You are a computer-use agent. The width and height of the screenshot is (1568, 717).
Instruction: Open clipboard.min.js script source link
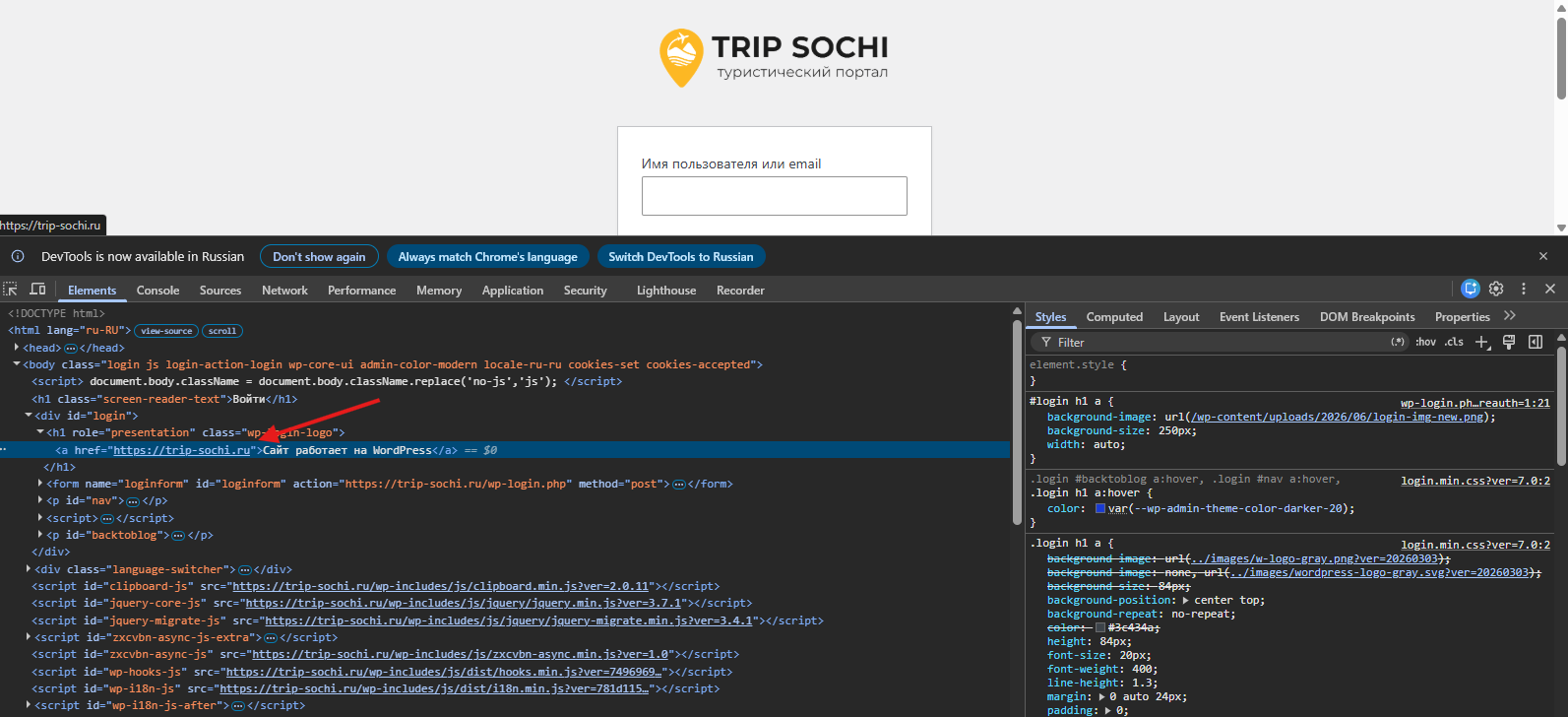(441, 586)
